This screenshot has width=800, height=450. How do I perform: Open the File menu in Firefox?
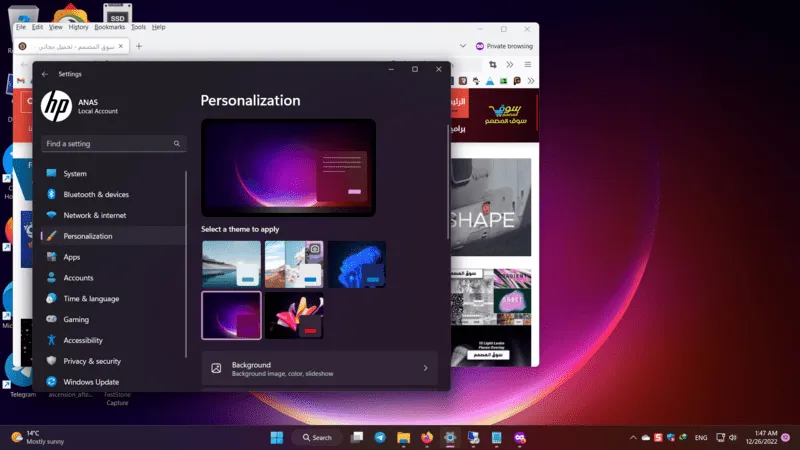(x=20, y=27)
